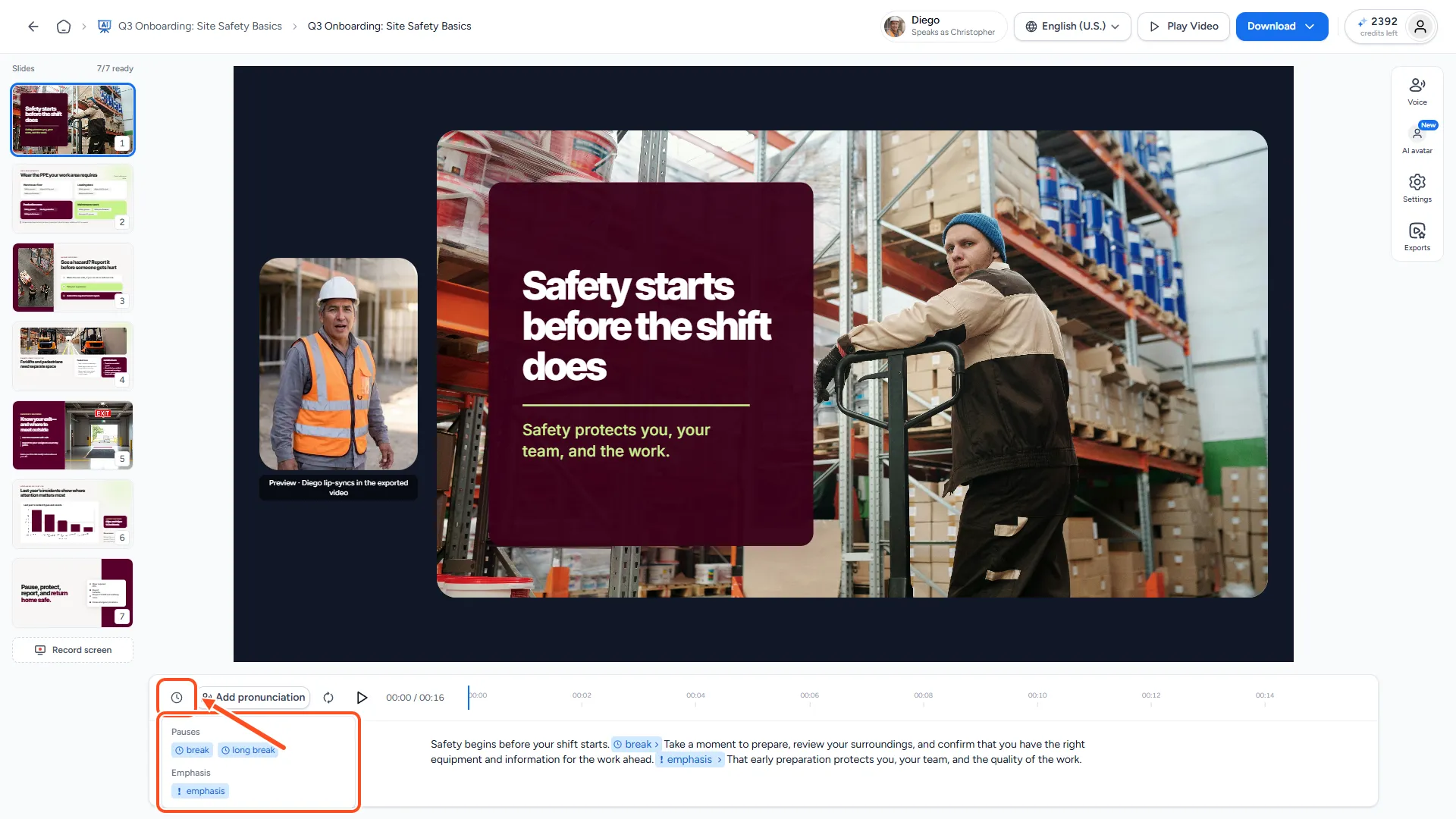Click the Play Video button
This screenshot has width=1456, height=819.
pos(1183,27)
